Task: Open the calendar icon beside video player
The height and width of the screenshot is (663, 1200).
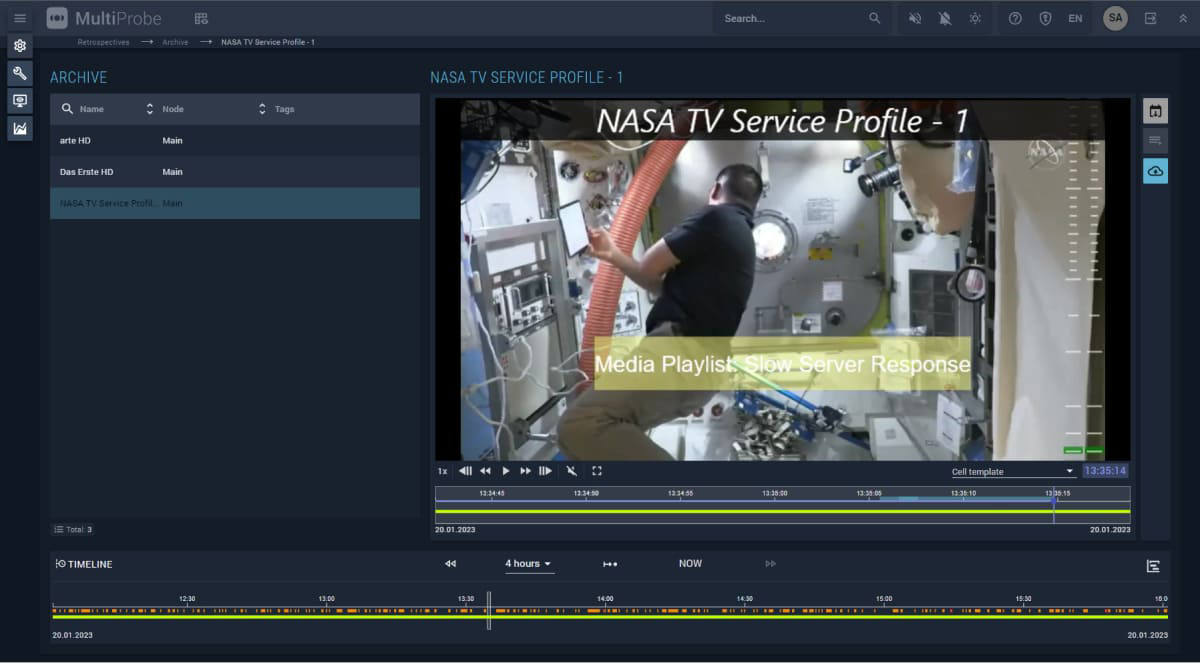Action: click(x=1155, y=111)
